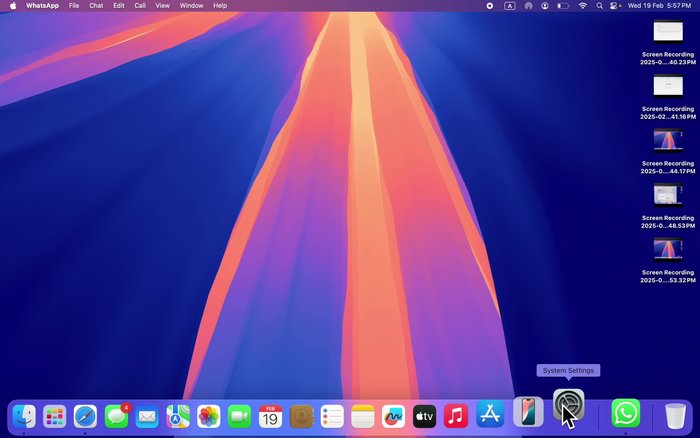Launch FaceTime from the Dock
The image size is (700, 438).
click(x=239, y=415)
